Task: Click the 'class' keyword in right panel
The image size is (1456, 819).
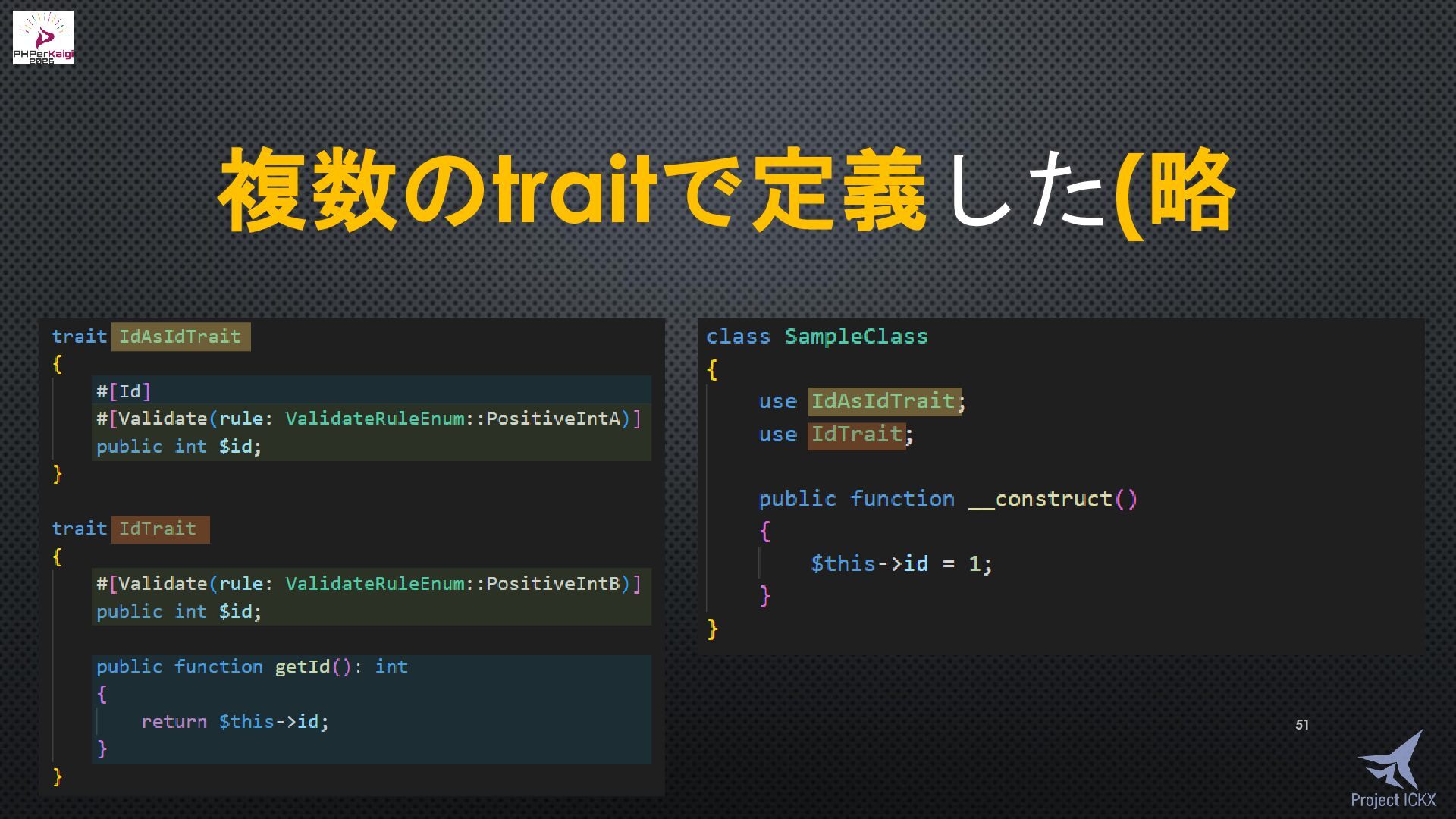Action: tap(738, 337)
